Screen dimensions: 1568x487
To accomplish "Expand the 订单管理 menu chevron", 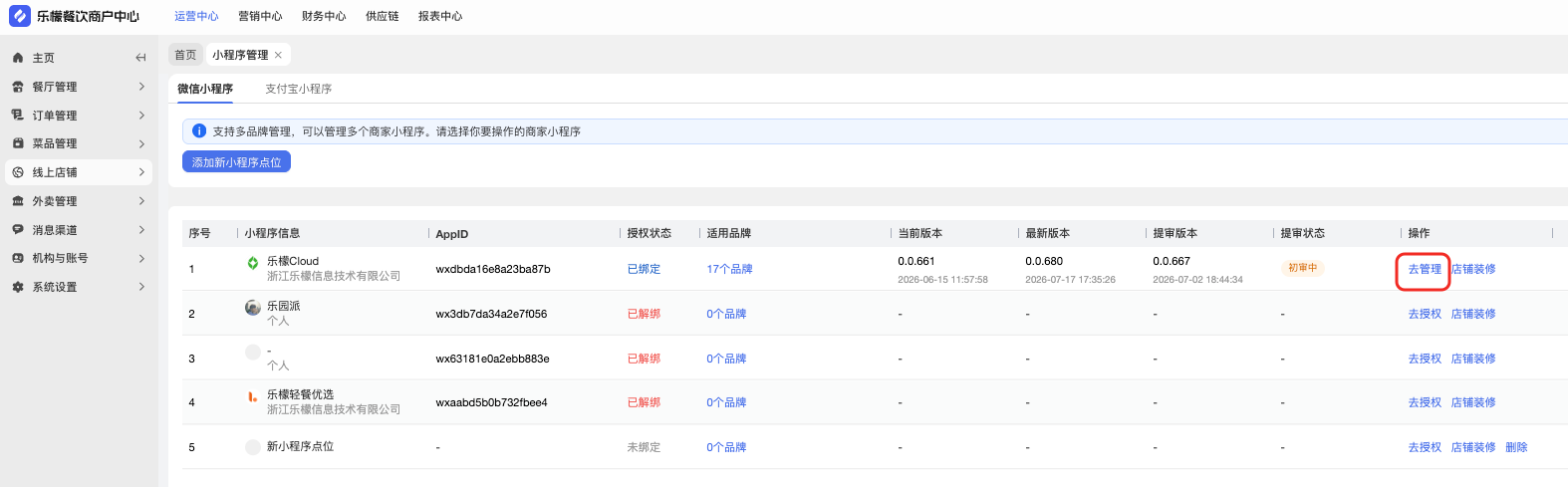I will (141, 116).
